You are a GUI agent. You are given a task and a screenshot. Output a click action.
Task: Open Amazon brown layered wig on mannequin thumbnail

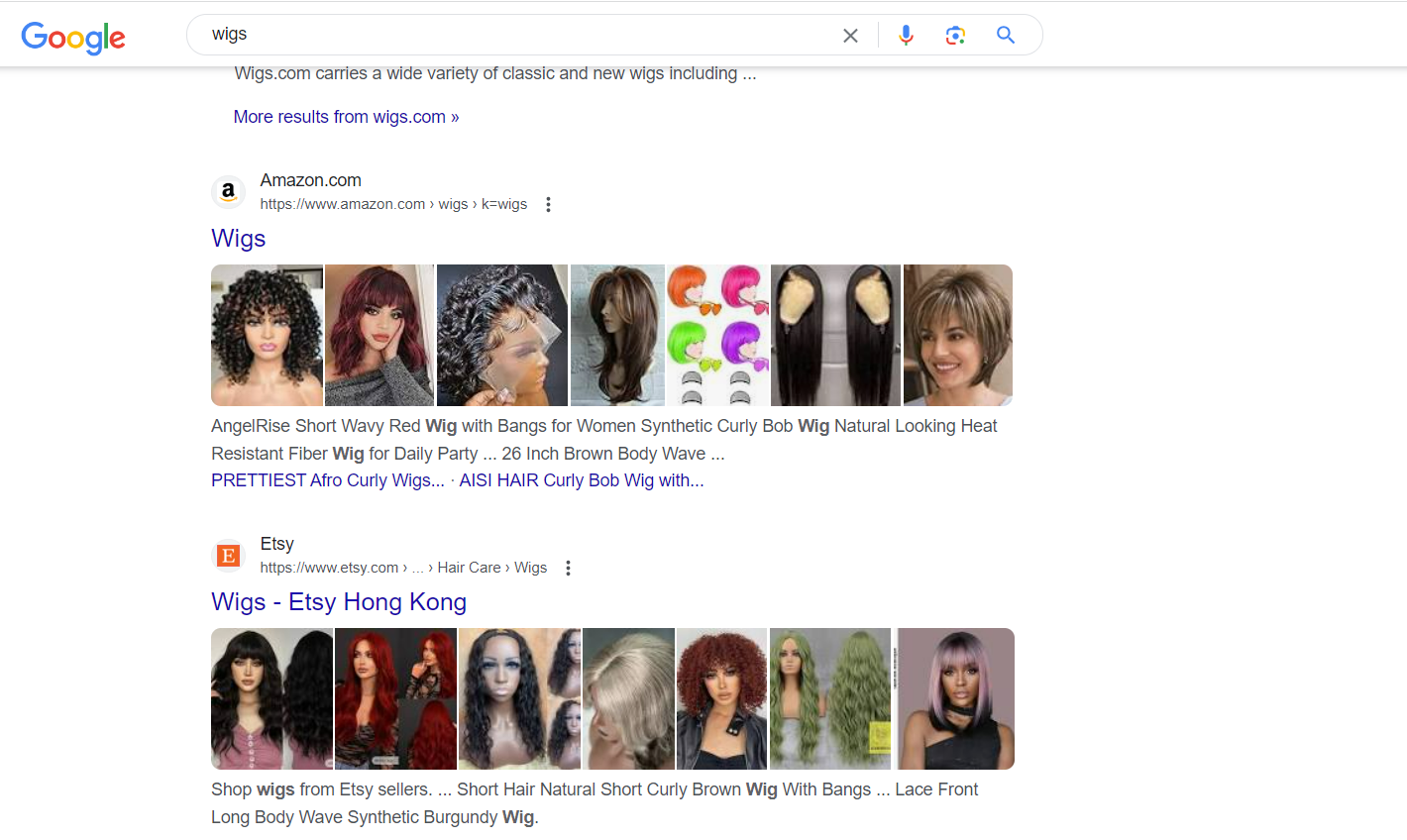click(617, 335)
